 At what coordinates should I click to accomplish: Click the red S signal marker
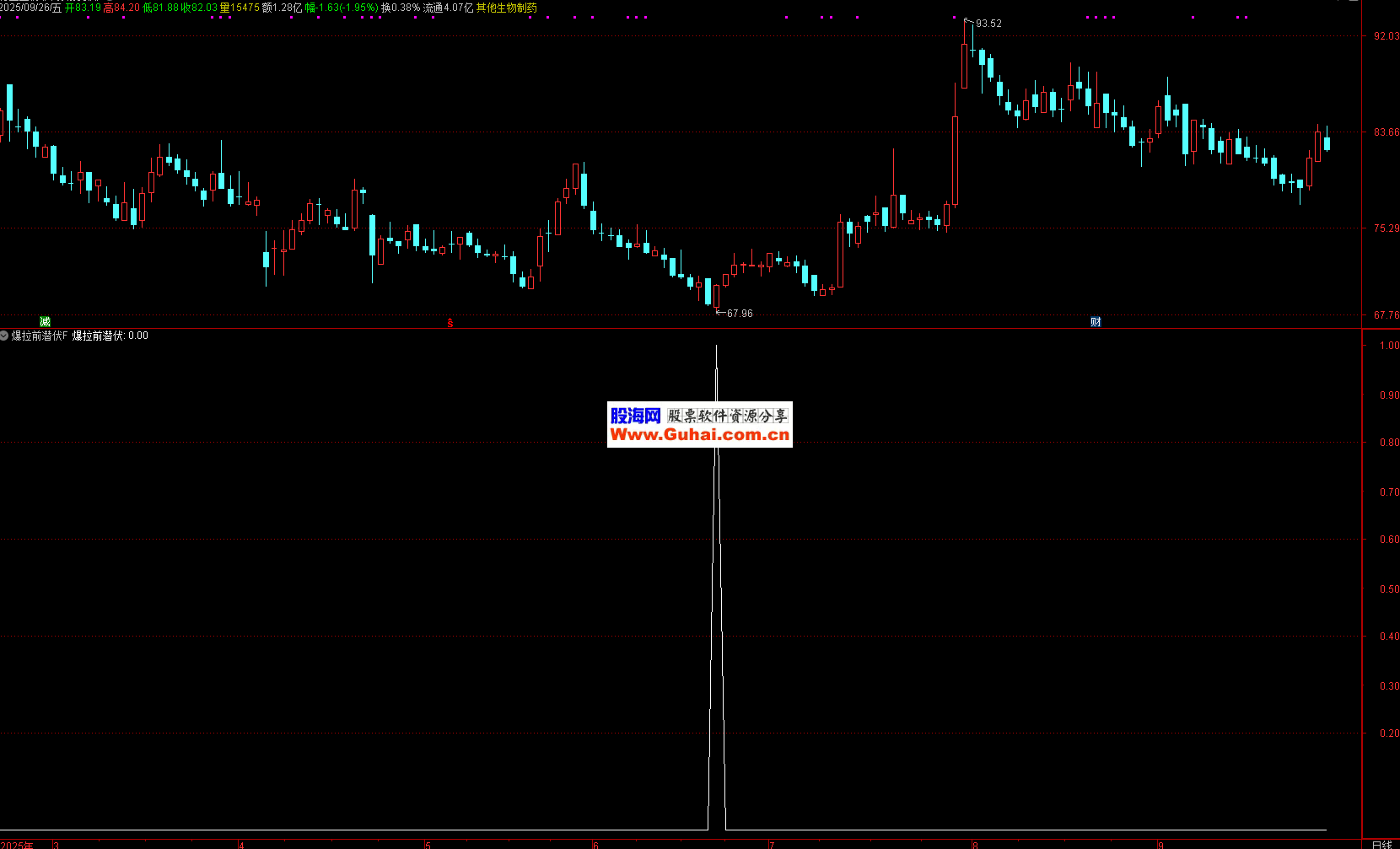pyautogui.click(x=450, y=322)
